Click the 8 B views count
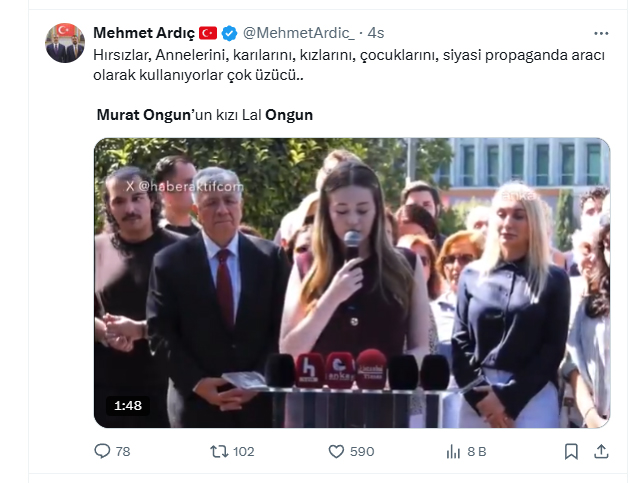Viewport: 630px width, 483px height. pyautogui.click(x=477, y=452)
